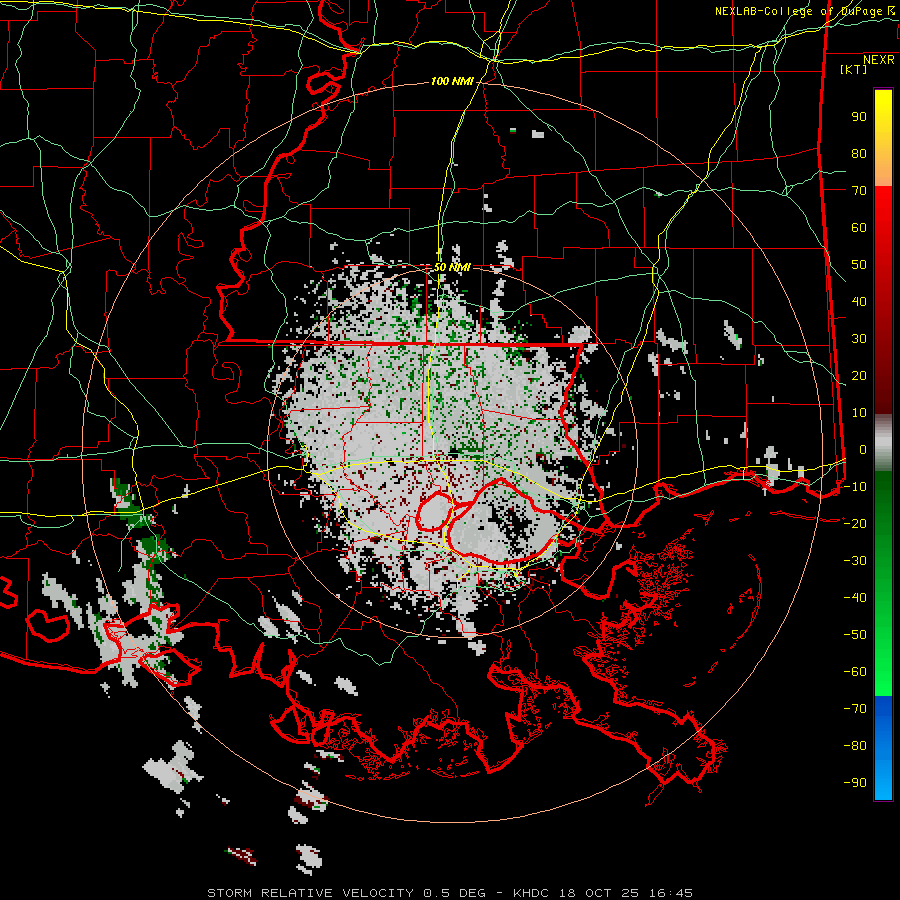The image size is (900, 900).
Task: Click the KHDC radar site identifier
Action: (x=530, y=893)
